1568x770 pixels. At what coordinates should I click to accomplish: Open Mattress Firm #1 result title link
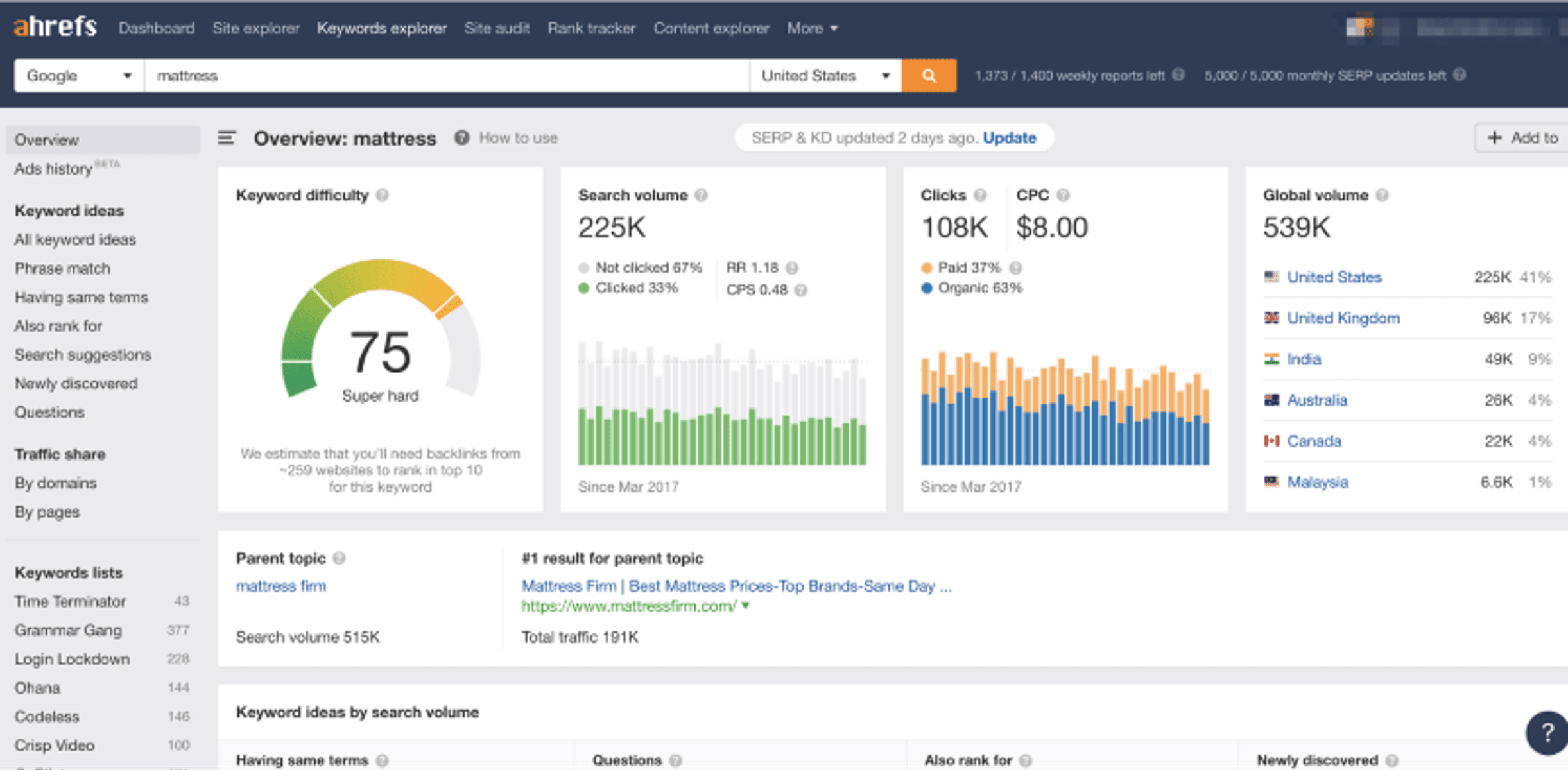[x=736, y=586]
